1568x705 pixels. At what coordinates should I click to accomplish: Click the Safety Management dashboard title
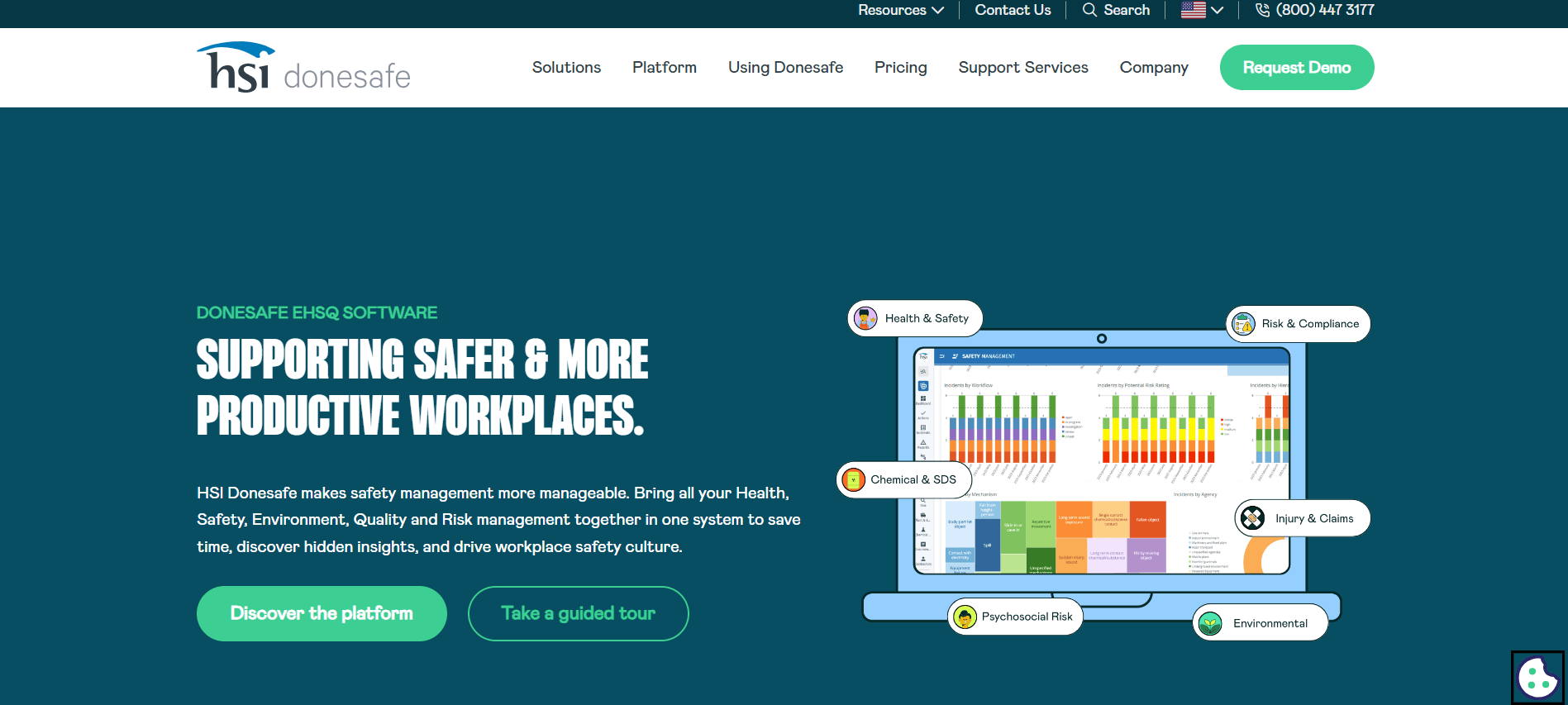click(988, 356)
